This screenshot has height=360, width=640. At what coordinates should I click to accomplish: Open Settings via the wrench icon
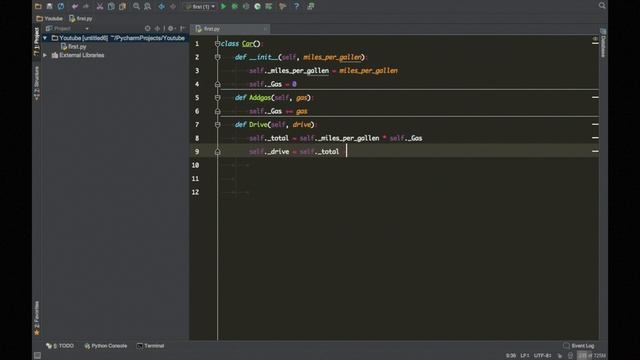coord(282,6)
